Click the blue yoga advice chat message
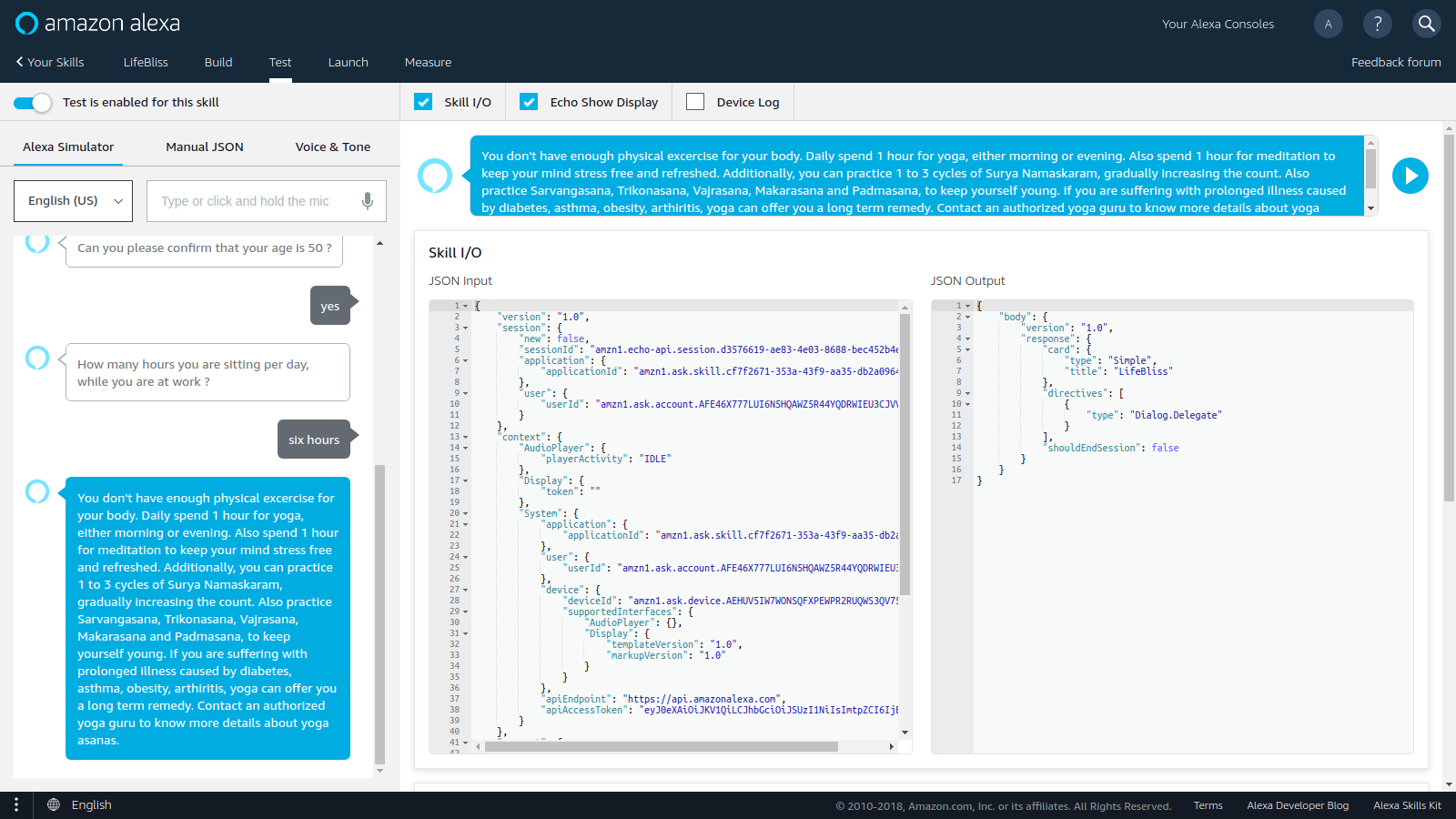The width and height of the screenshot is (1456, 819). [x=207, y=619]
